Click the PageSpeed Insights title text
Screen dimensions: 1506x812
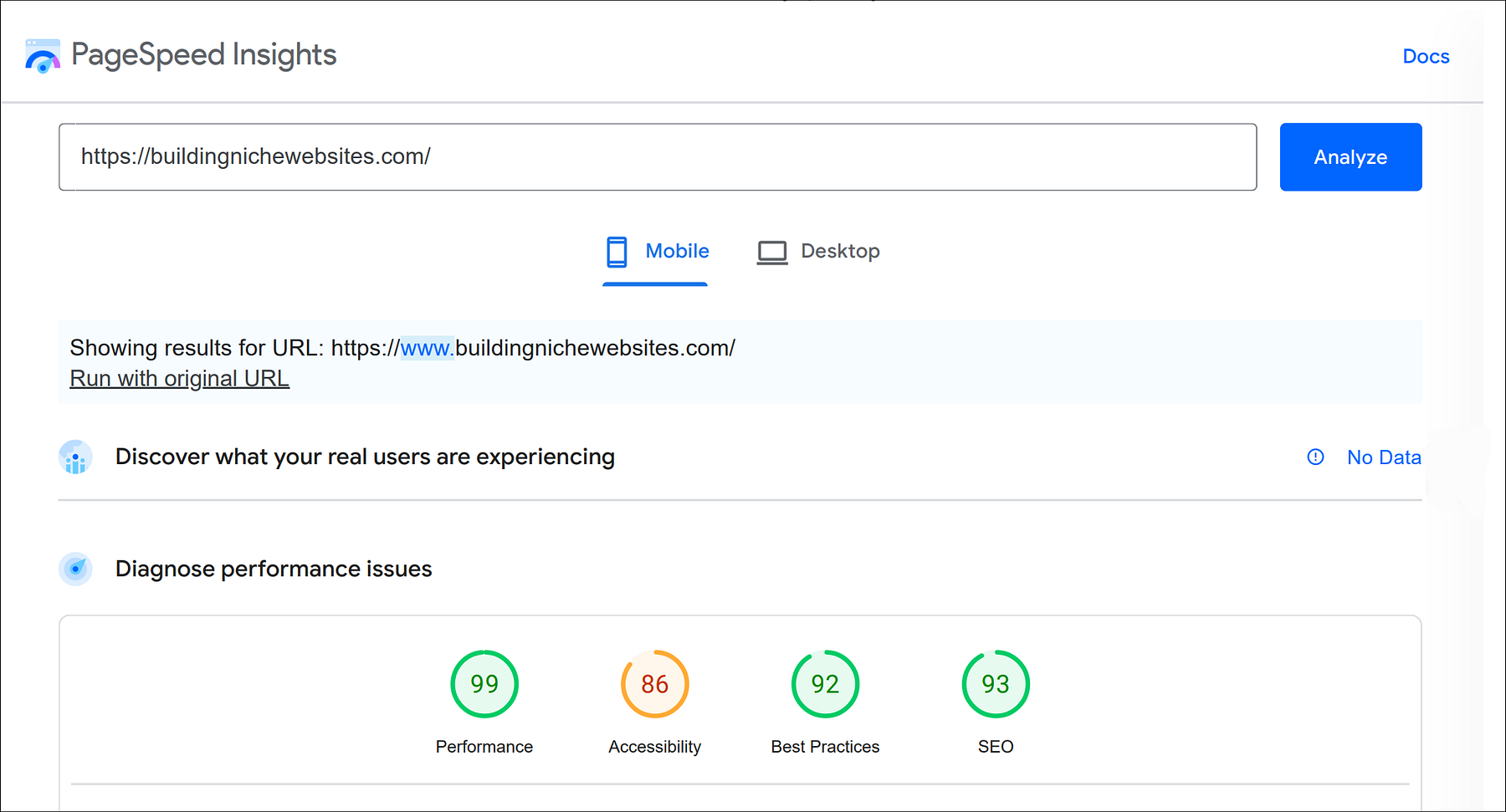(x=204, y=55)
